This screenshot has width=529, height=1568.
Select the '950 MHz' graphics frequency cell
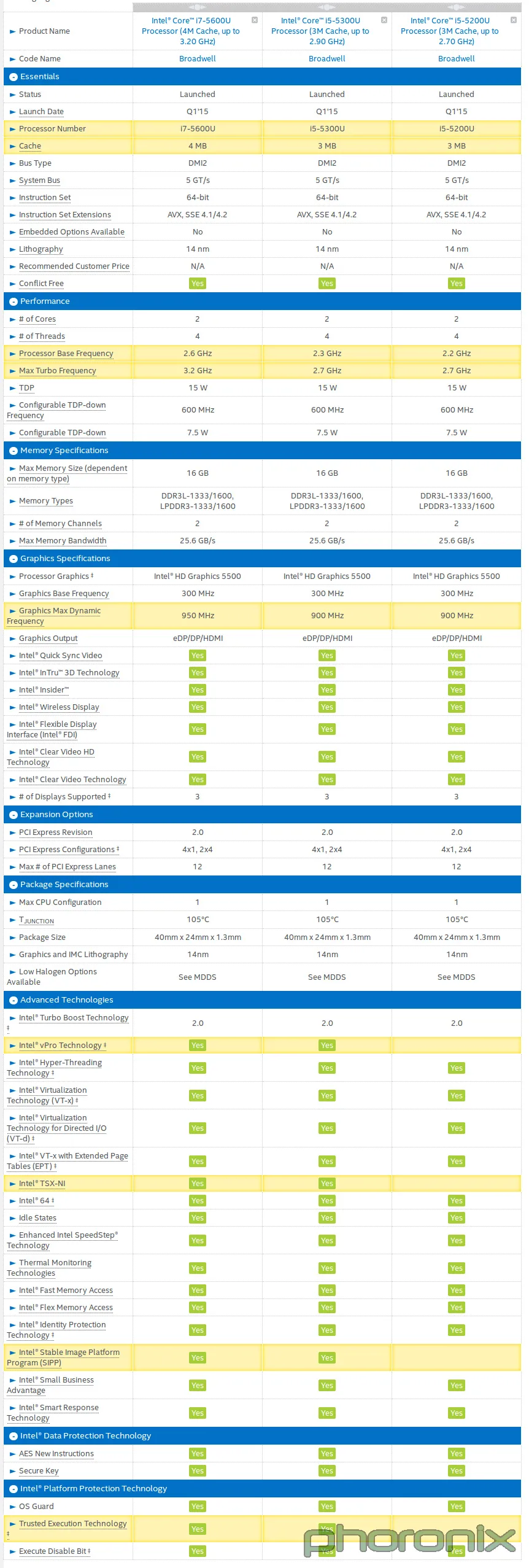[x=198, y=616]
